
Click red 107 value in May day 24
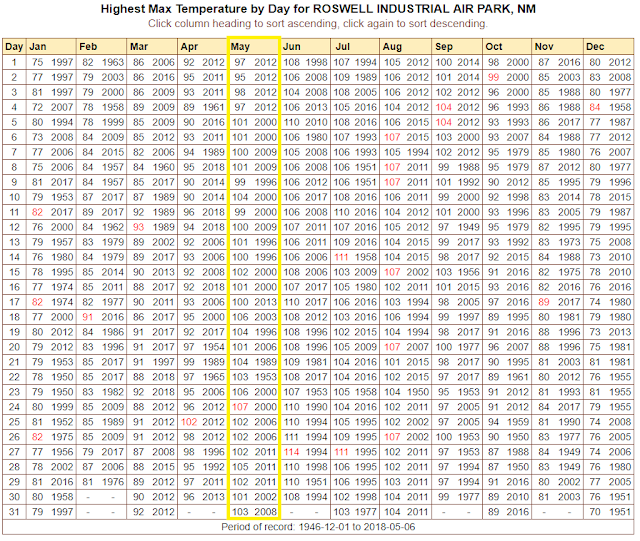tap(240, 407)
